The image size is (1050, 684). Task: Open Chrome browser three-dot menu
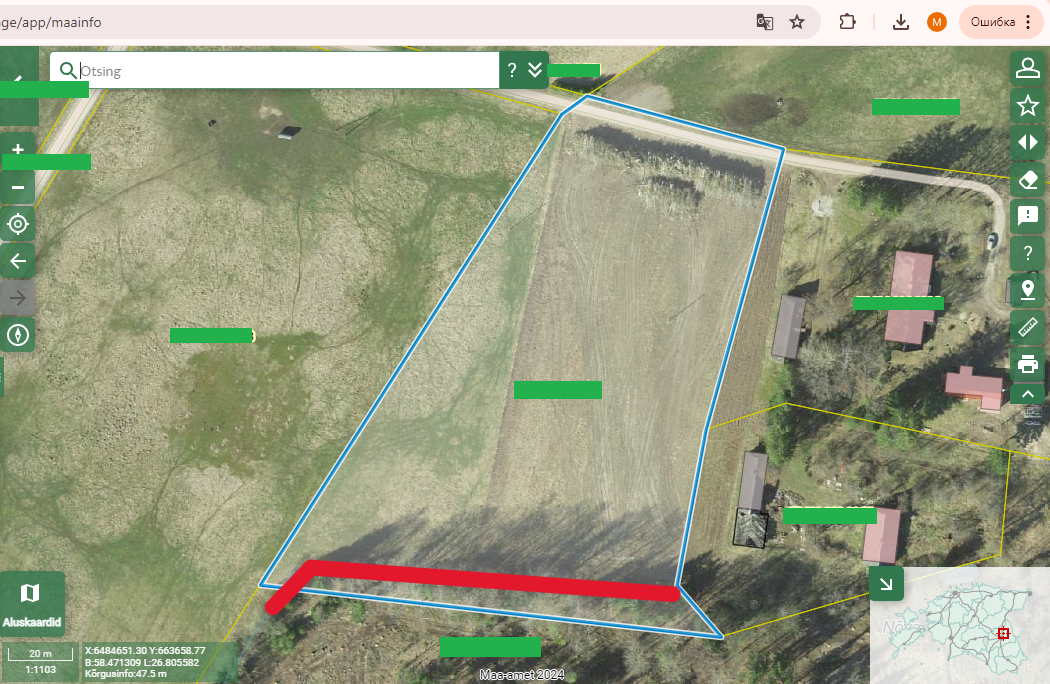click(x=1028, y=22)
